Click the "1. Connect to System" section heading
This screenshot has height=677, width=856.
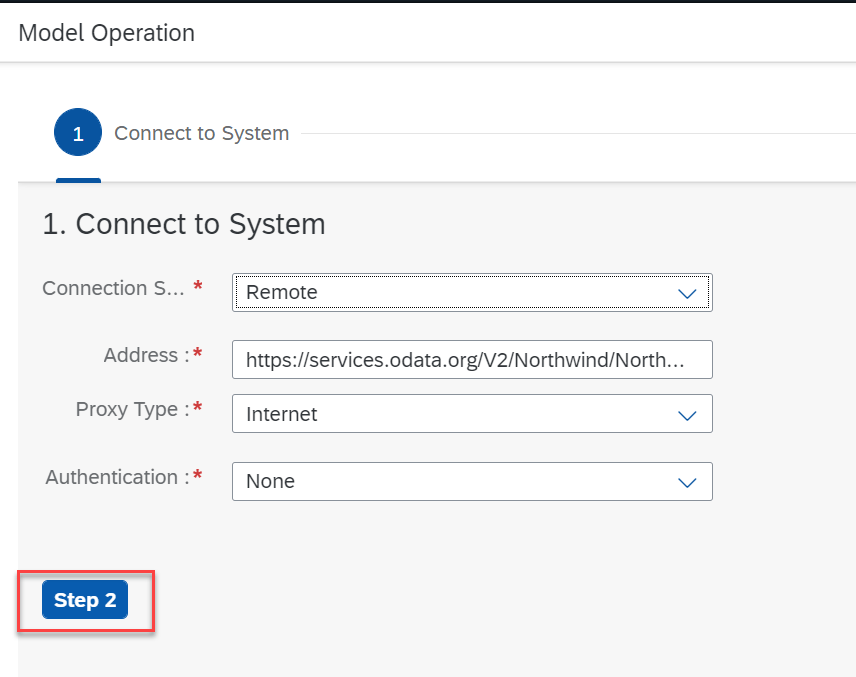click(184, 224)
